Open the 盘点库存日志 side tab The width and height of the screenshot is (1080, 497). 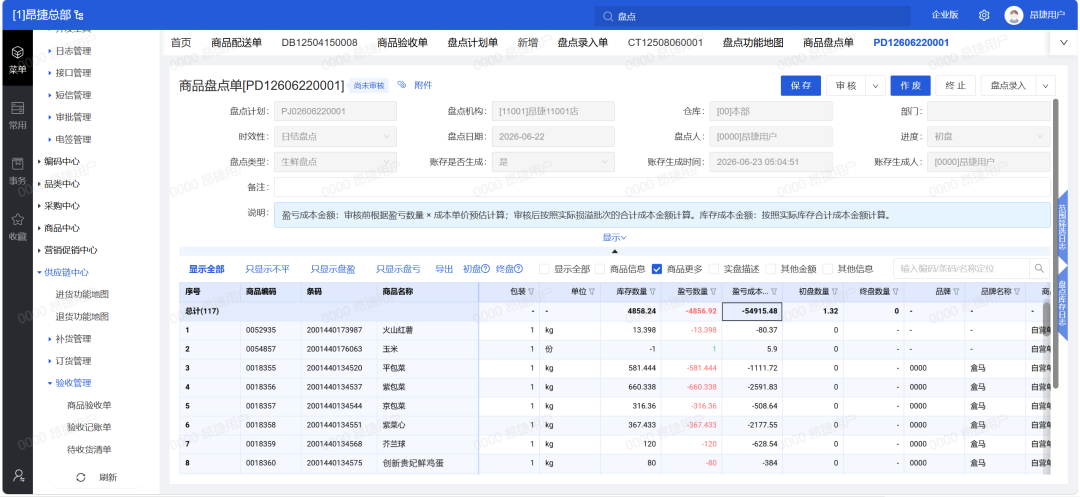(x=1062, y=306)
